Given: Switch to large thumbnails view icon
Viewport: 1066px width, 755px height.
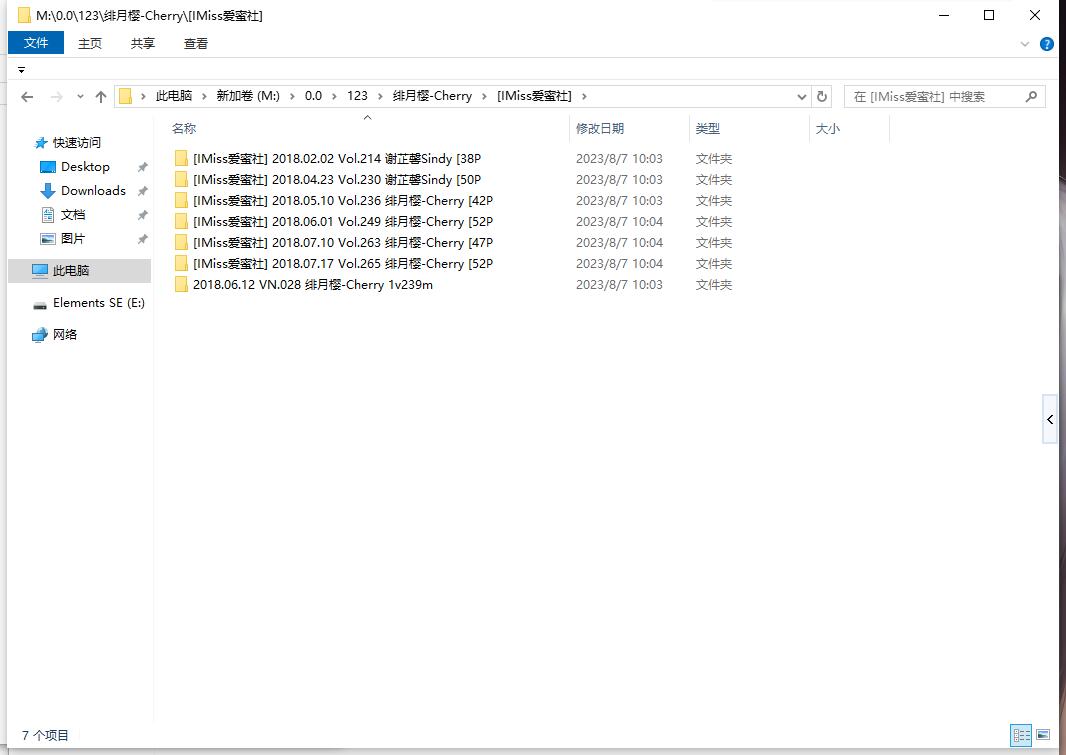Looking at the screenshot, I should click(x=1043, y=735).
